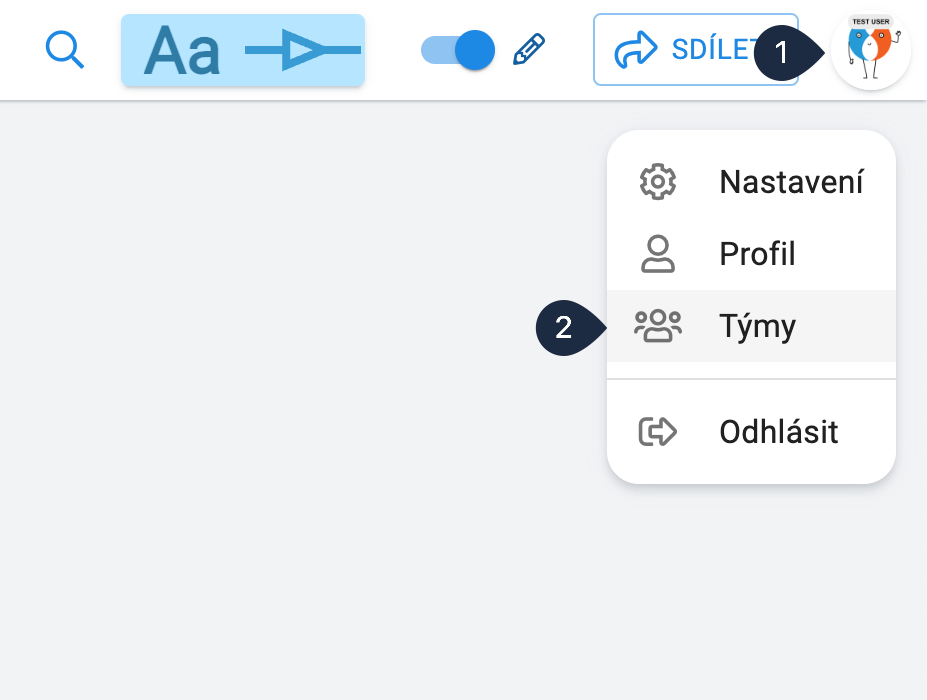The image size is (927, 700).
Task: Select Nastavení from the user menu
Action: coord(791,181)
